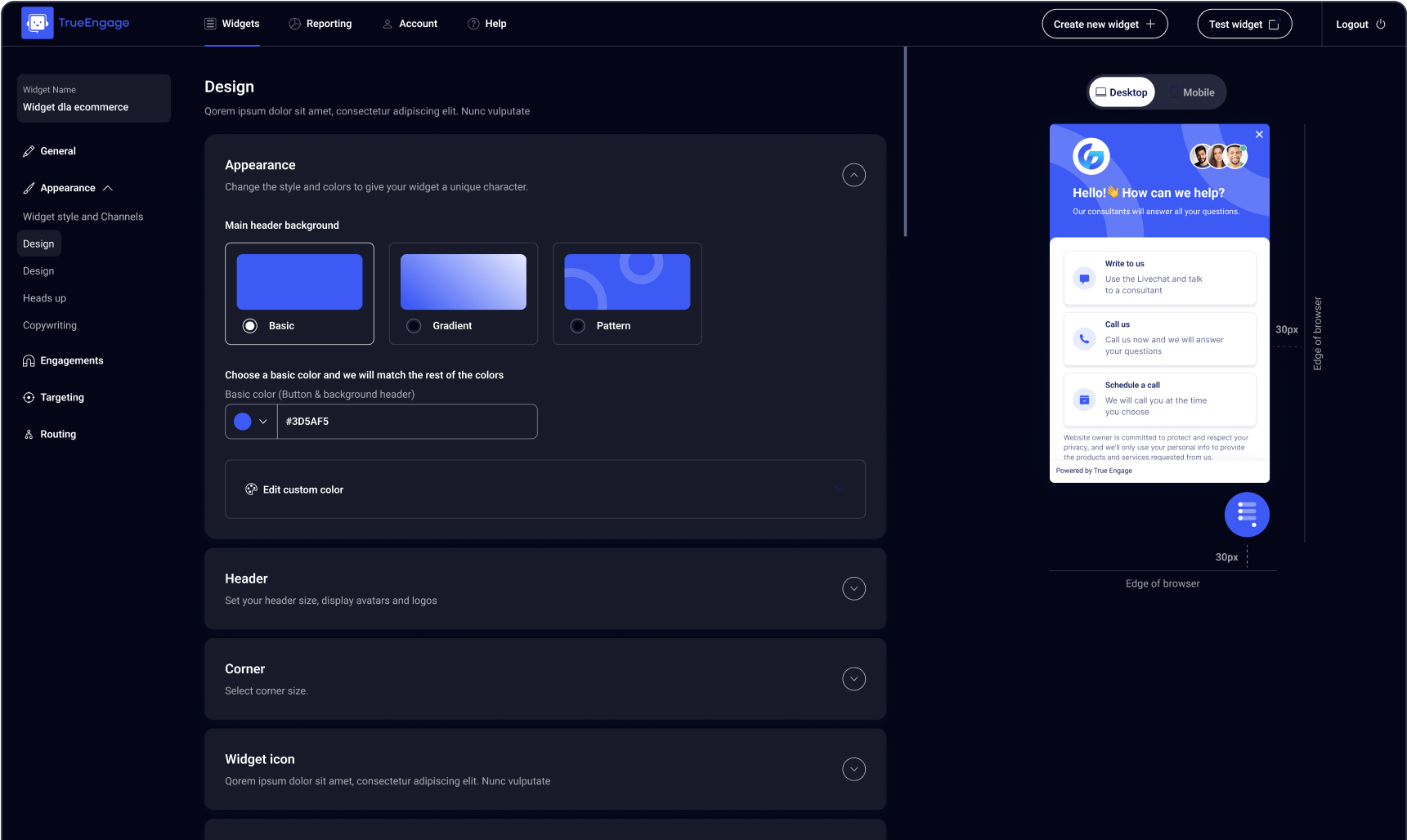Click Powered by True Engage text
This screenshot has width=1407, height=840.
(x=1094, y=471)
